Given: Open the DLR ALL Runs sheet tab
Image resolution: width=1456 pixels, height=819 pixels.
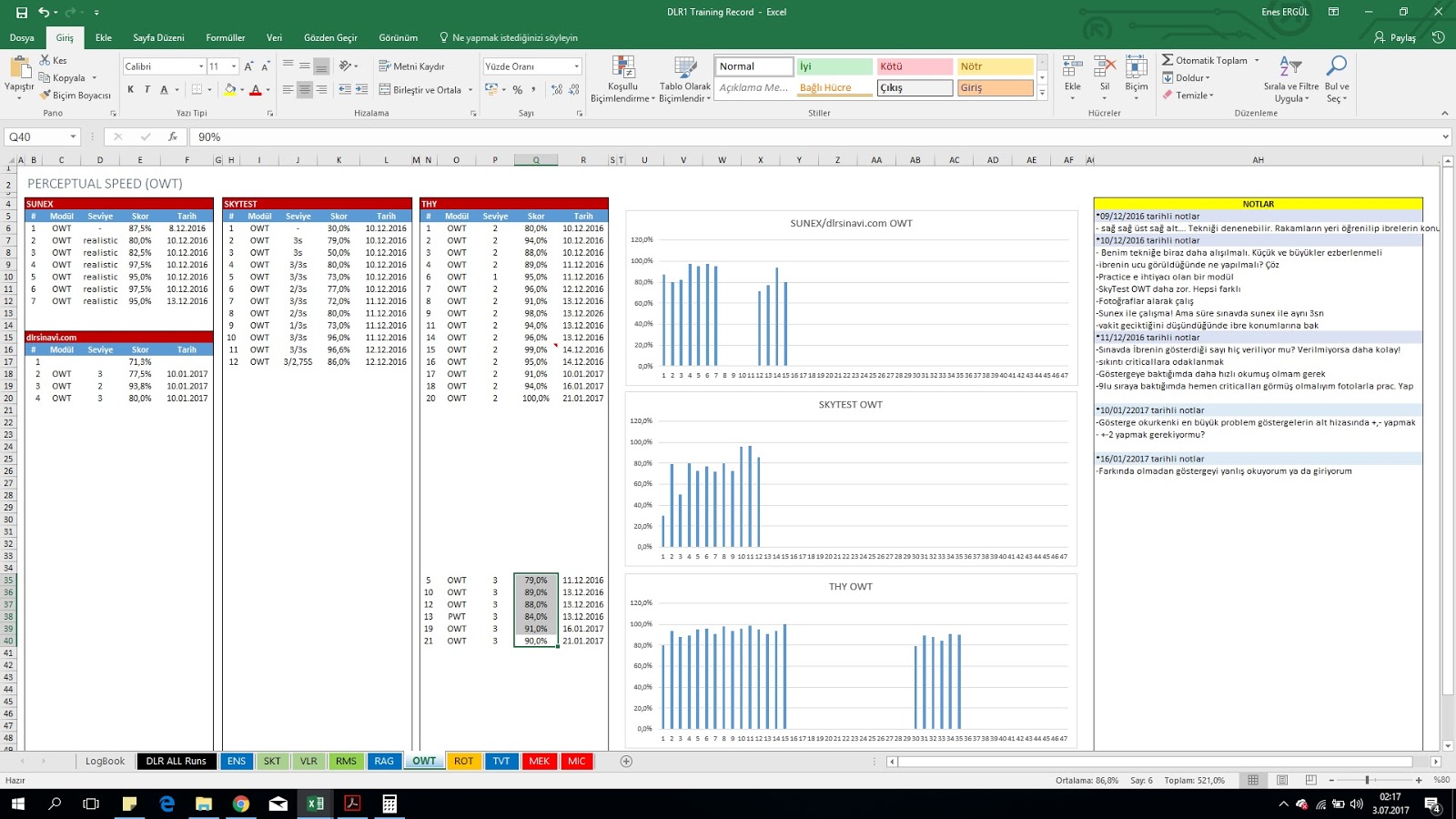Looking at the screenshot, I should tap(177, 761).
